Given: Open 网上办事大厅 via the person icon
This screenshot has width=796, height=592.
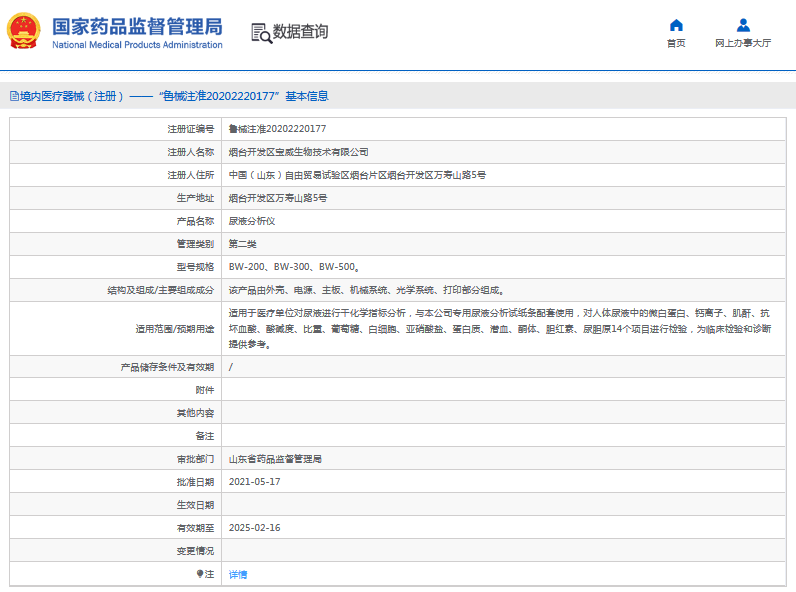Looking at the screenshot, I should tap(743, 25).
